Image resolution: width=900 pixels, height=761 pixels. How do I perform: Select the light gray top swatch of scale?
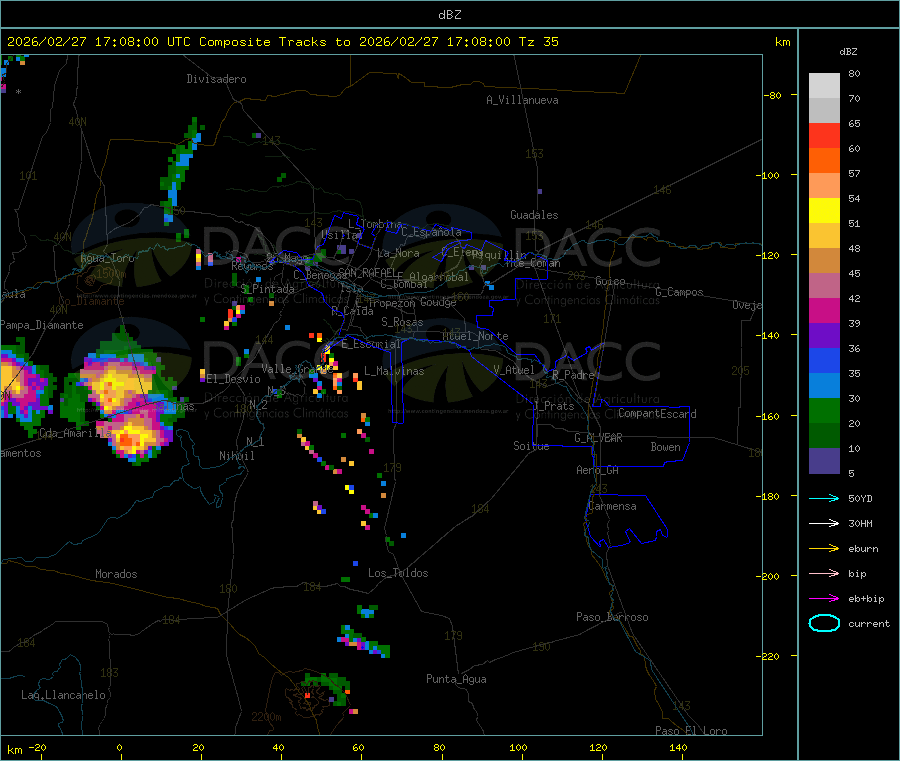click(x=824, y=86)
